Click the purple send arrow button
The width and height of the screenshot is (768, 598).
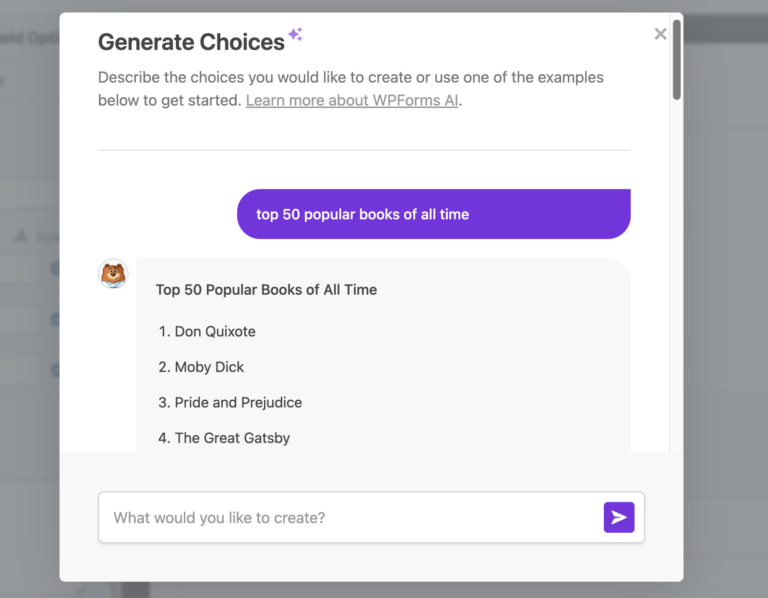coord(619,517)
